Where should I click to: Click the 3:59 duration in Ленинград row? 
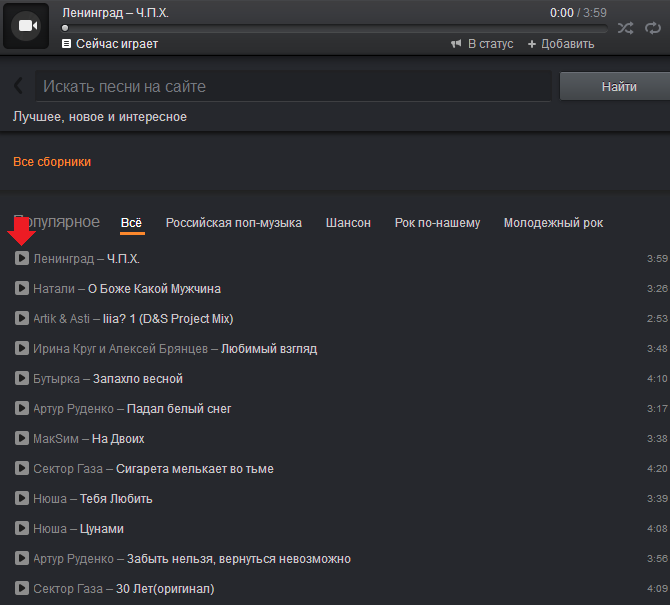pos(657,258)
